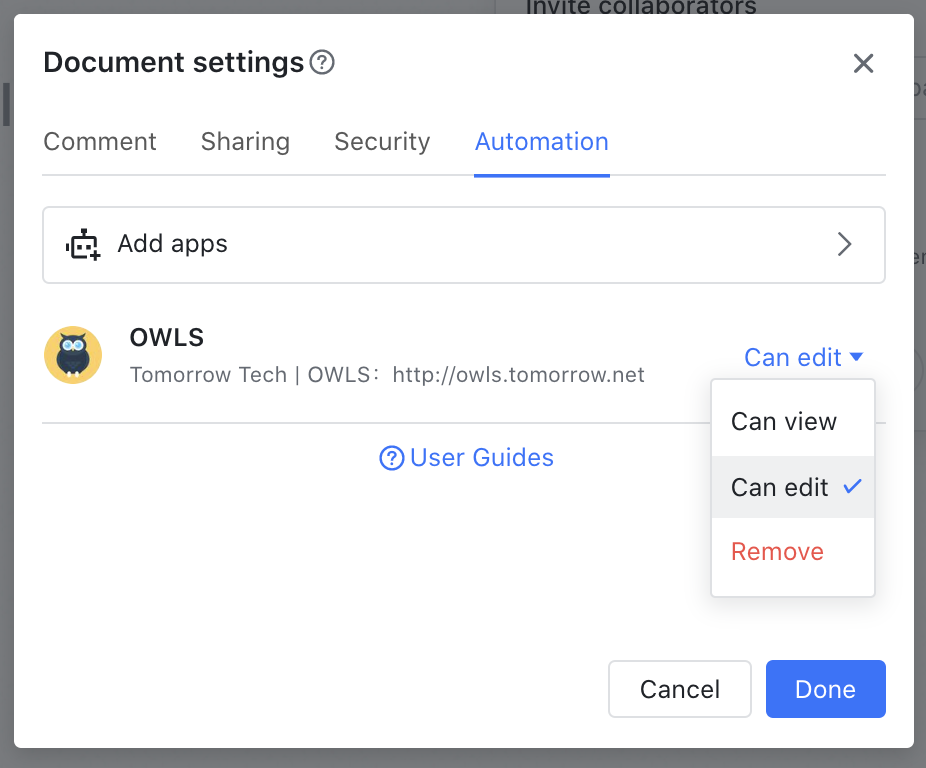Click the Add apps robot icon

[83, 244]
